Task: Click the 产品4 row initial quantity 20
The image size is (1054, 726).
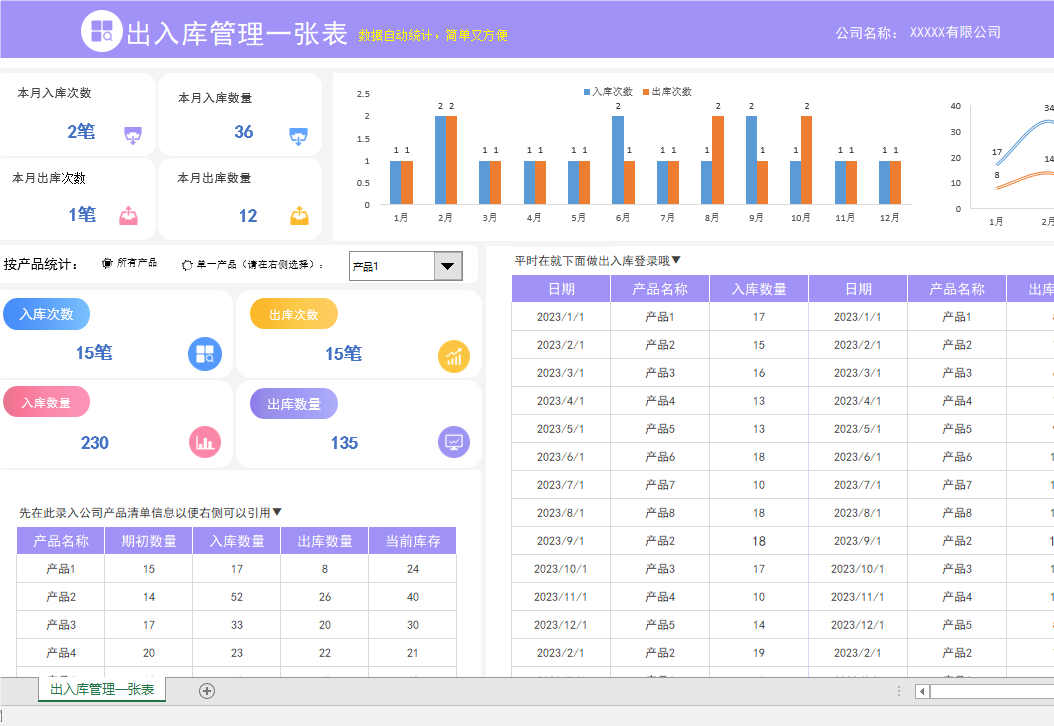Action: pyautogui.click(x=149, y=653)
